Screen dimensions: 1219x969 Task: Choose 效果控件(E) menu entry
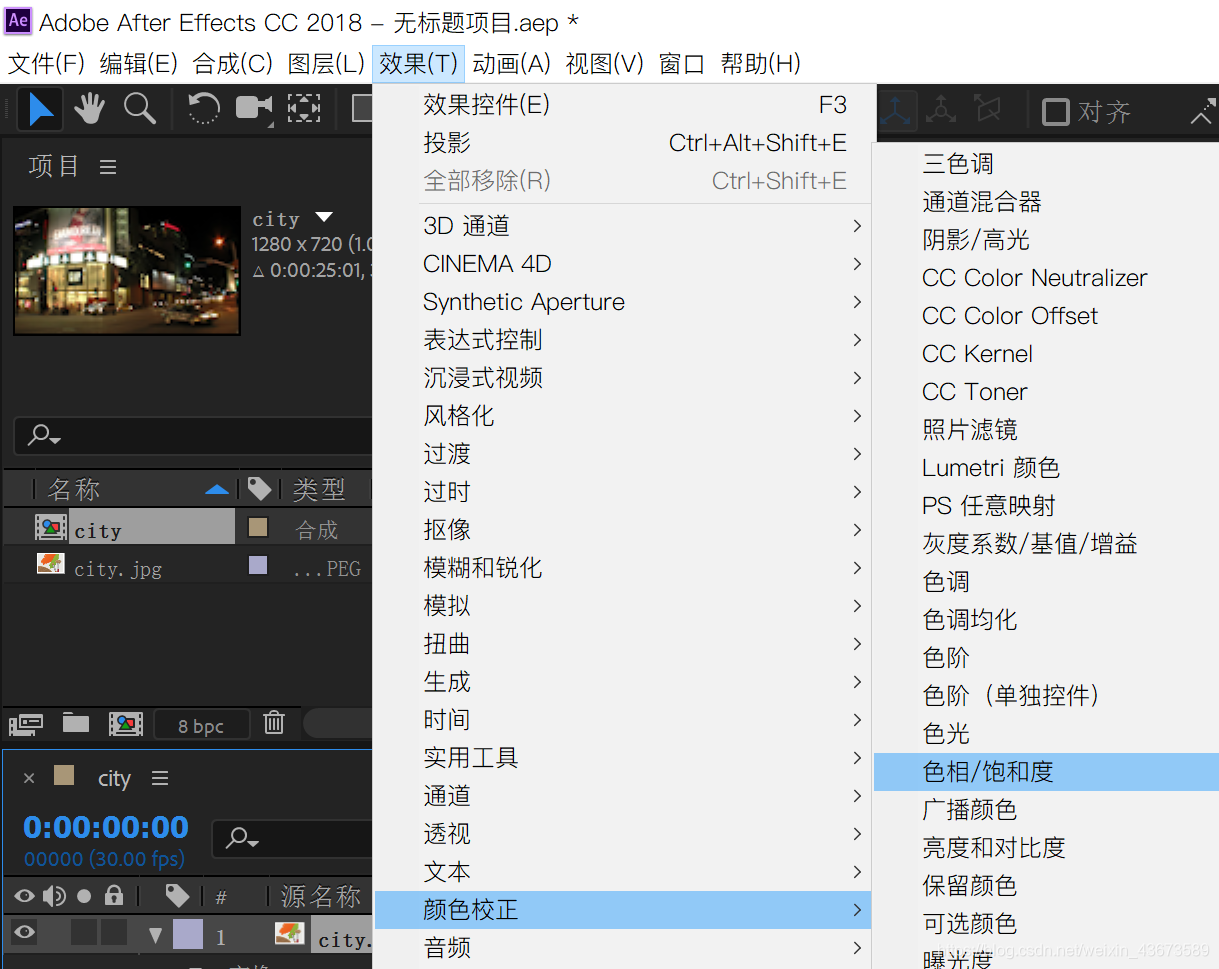pos(624,105)
